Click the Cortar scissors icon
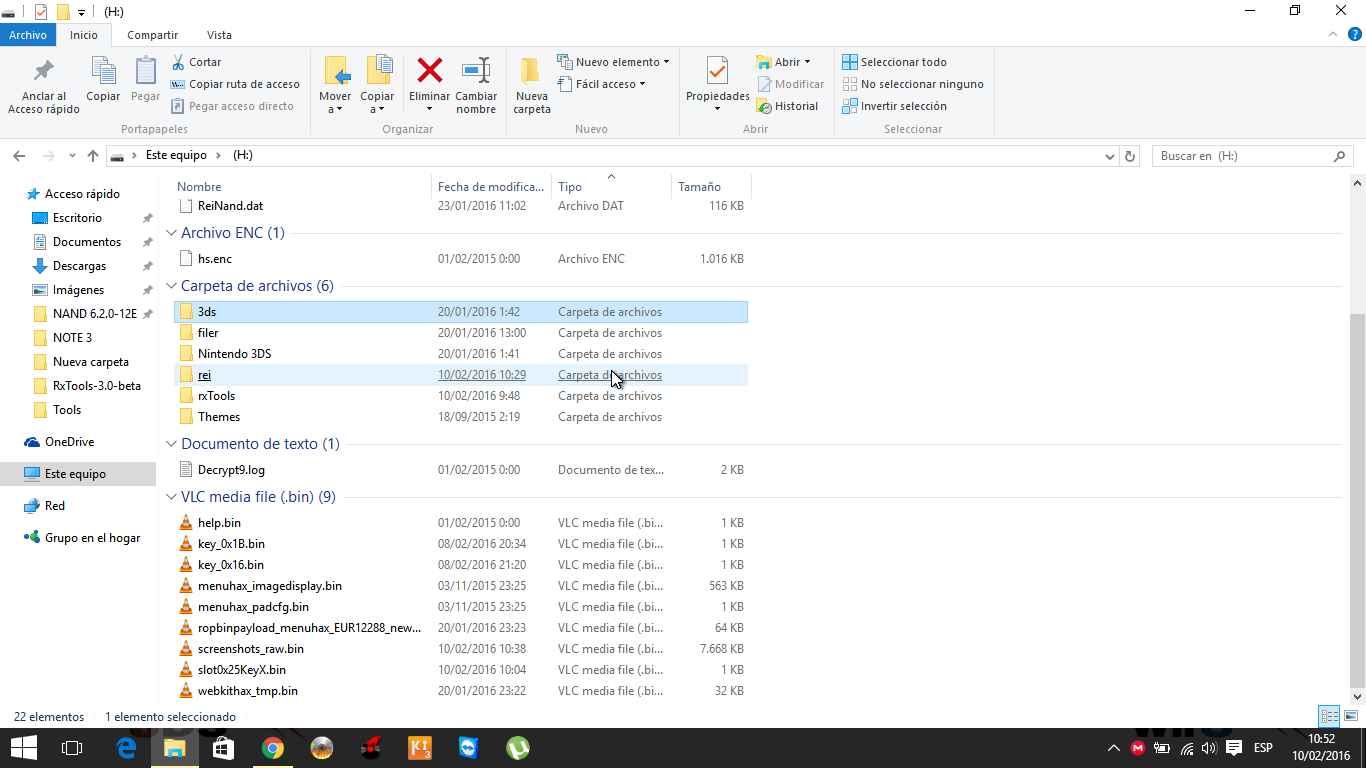 point(179,62)
